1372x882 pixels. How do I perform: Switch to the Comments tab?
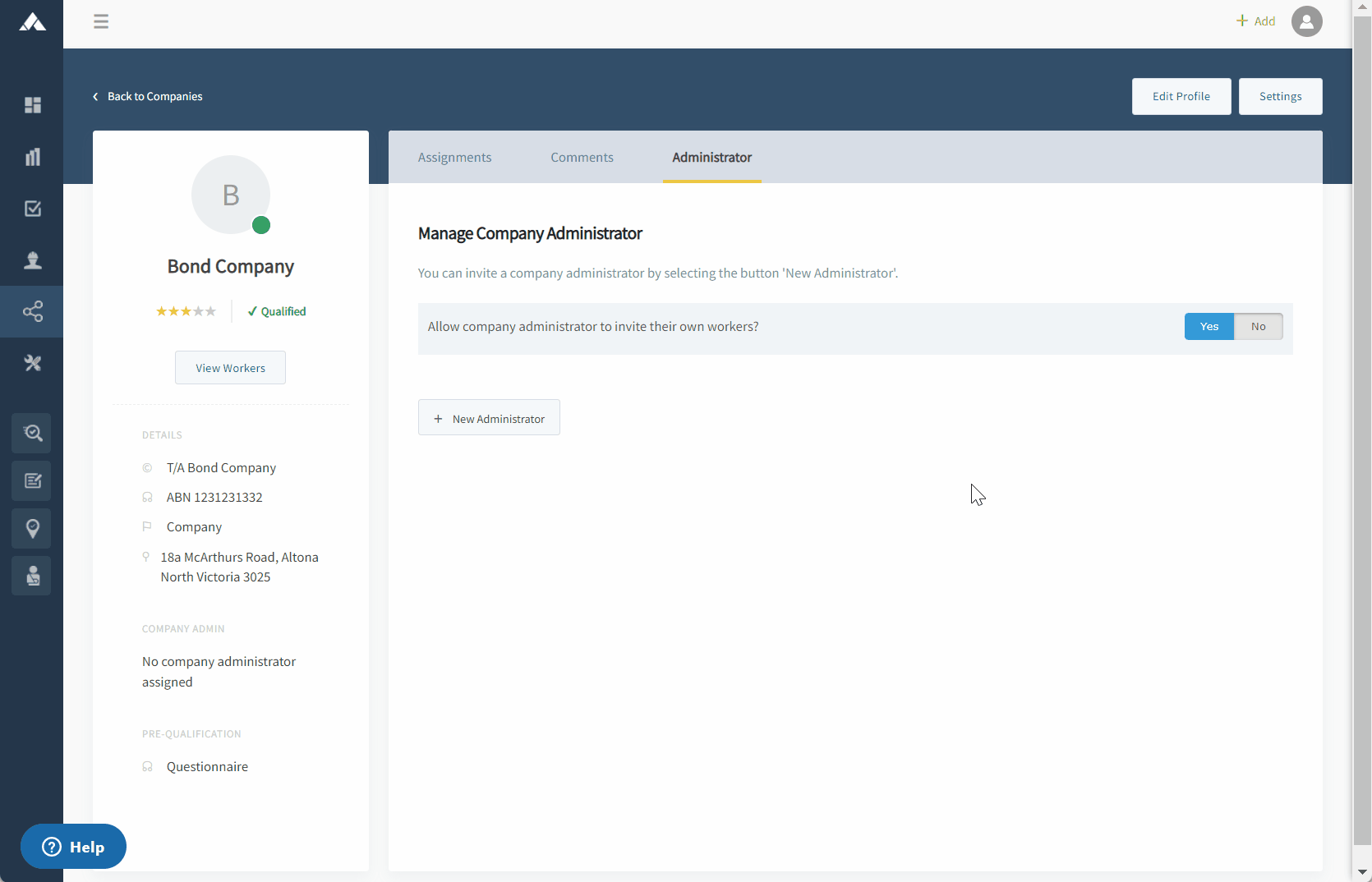tap(582, 157)
